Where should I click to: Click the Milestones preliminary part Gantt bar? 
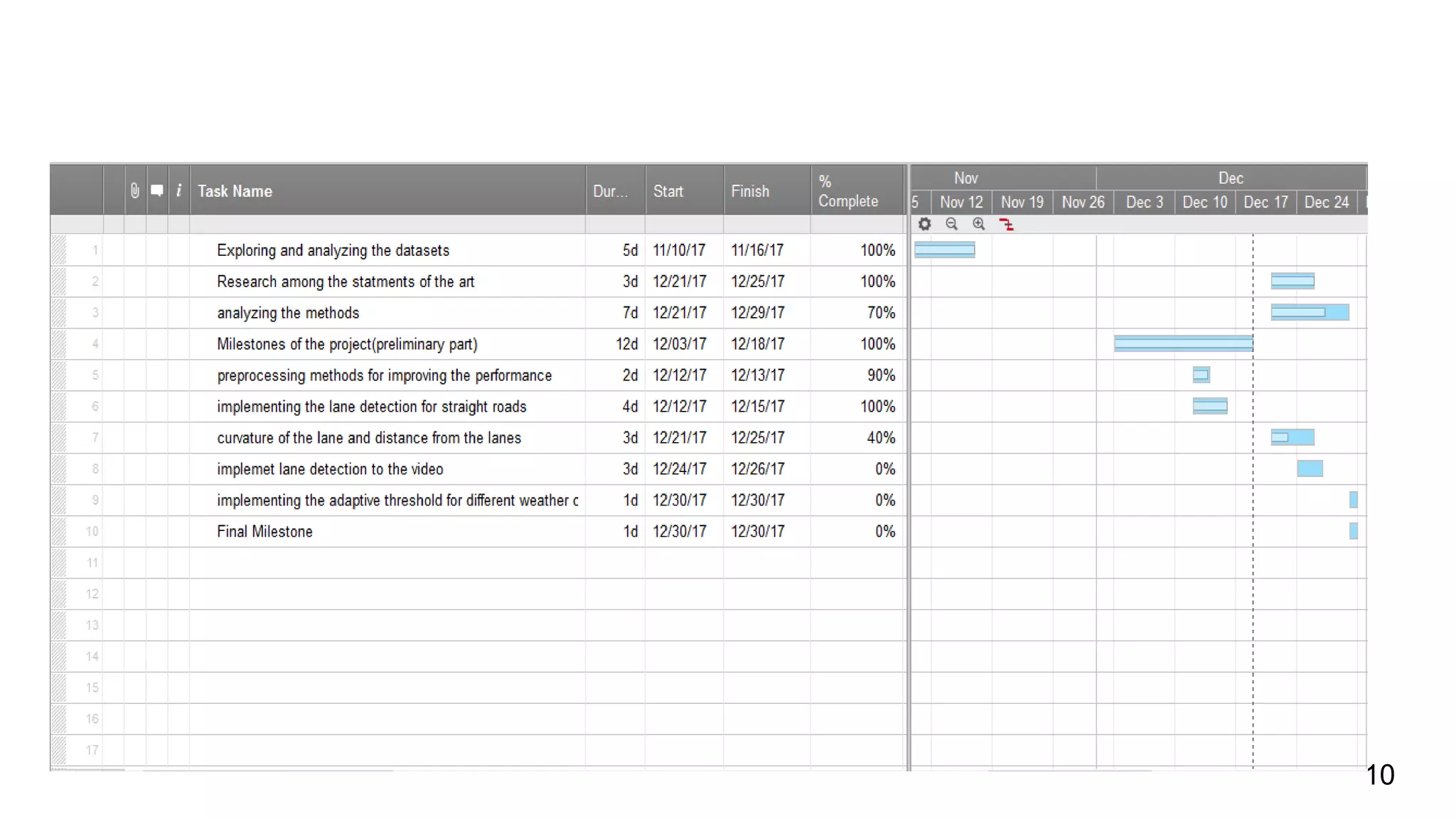click(x=1183, y=344)
